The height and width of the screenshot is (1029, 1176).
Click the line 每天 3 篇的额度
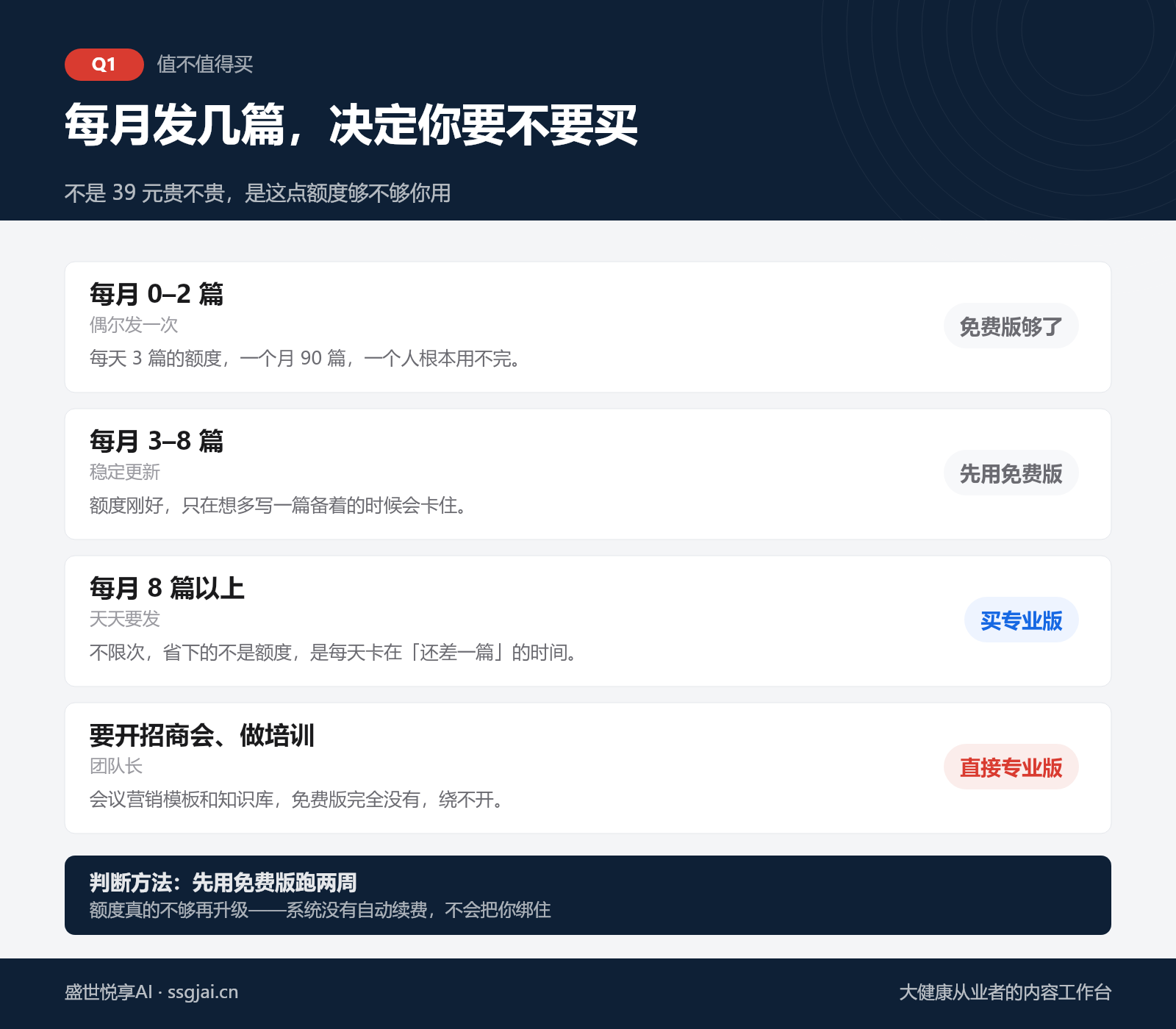tap(306, 359)
